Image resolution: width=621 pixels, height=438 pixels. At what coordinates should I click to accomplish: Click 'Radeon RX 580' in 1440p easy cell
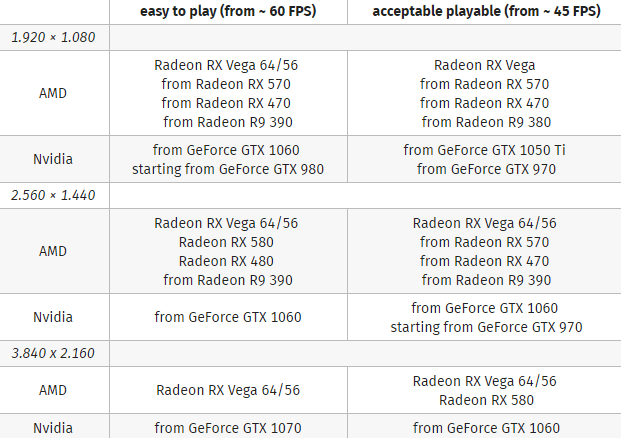point(226,242)
